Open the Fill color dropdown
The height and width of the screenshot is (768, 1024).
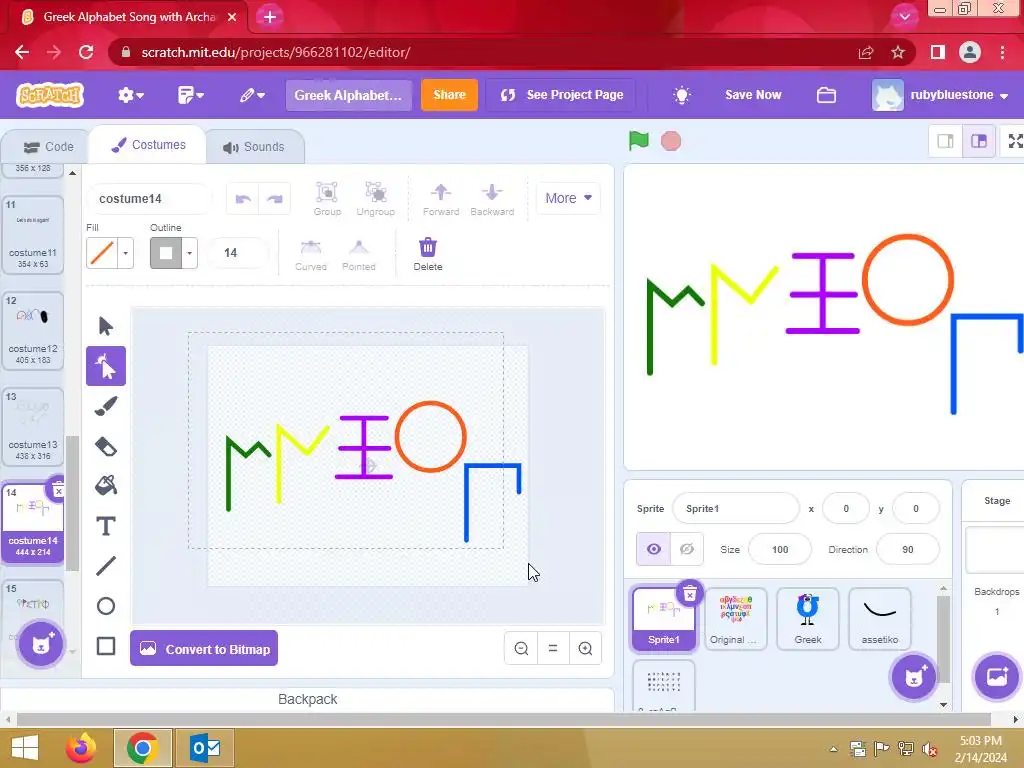(125, 253)
